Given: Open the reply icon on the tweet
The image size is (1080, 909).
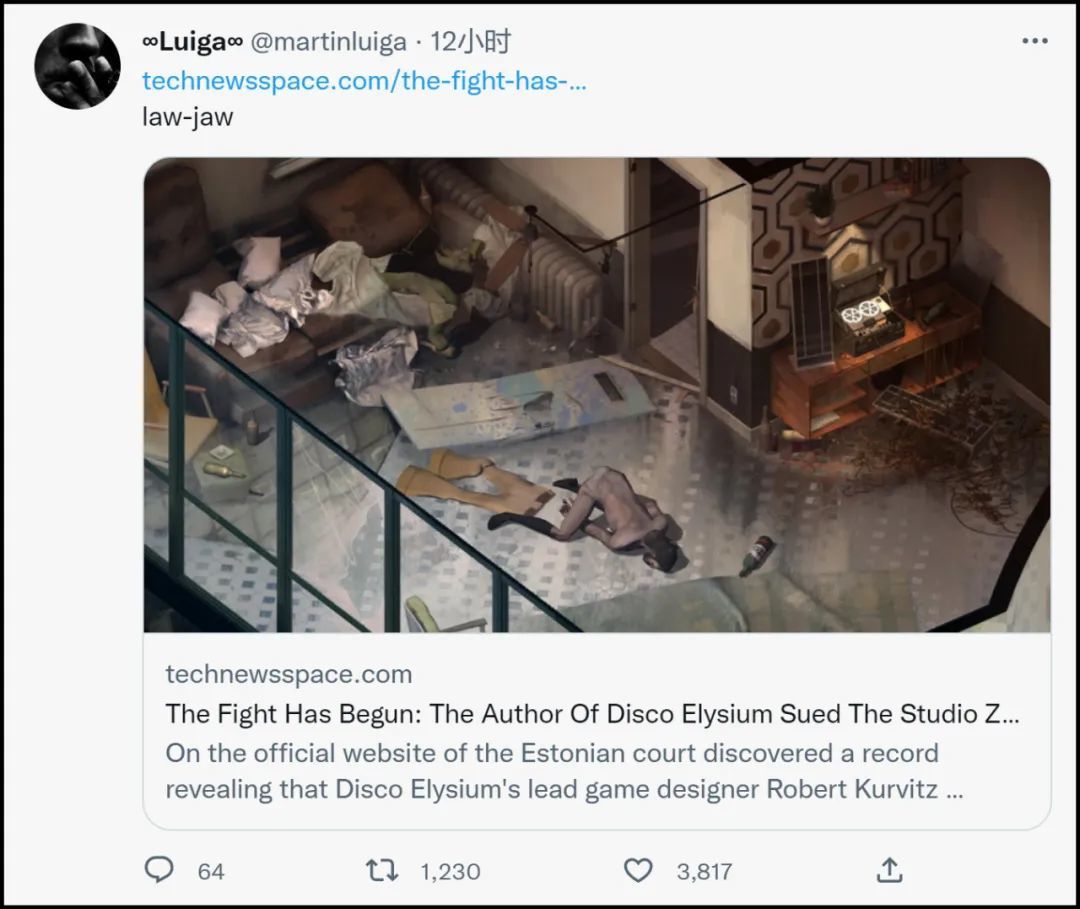Looking at the screenshot, I should point(159,870).
